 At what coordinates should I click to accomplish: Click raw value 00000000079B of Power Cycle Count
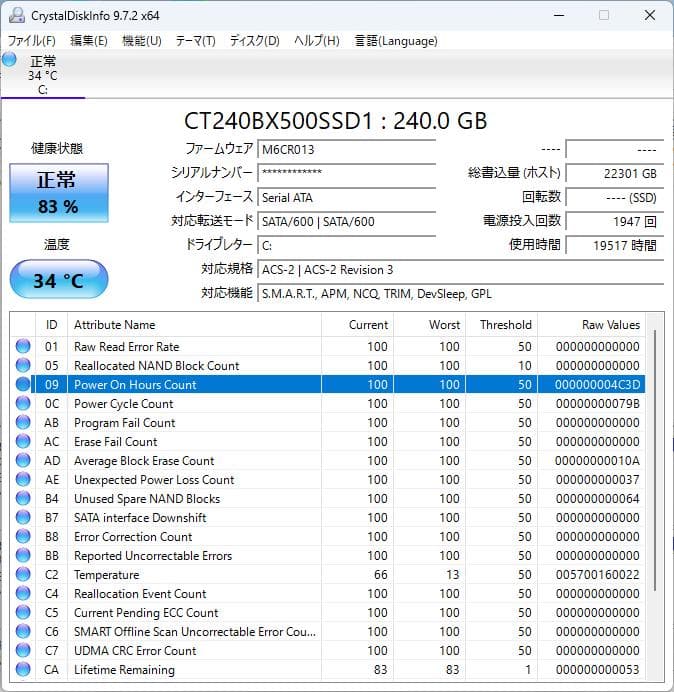598,403
